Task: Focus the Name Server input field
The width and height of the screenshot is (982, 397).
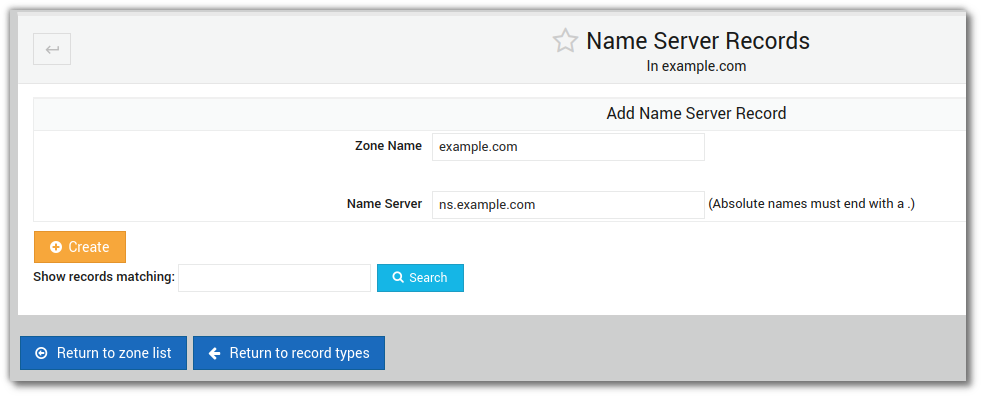Action: point(568,205)
